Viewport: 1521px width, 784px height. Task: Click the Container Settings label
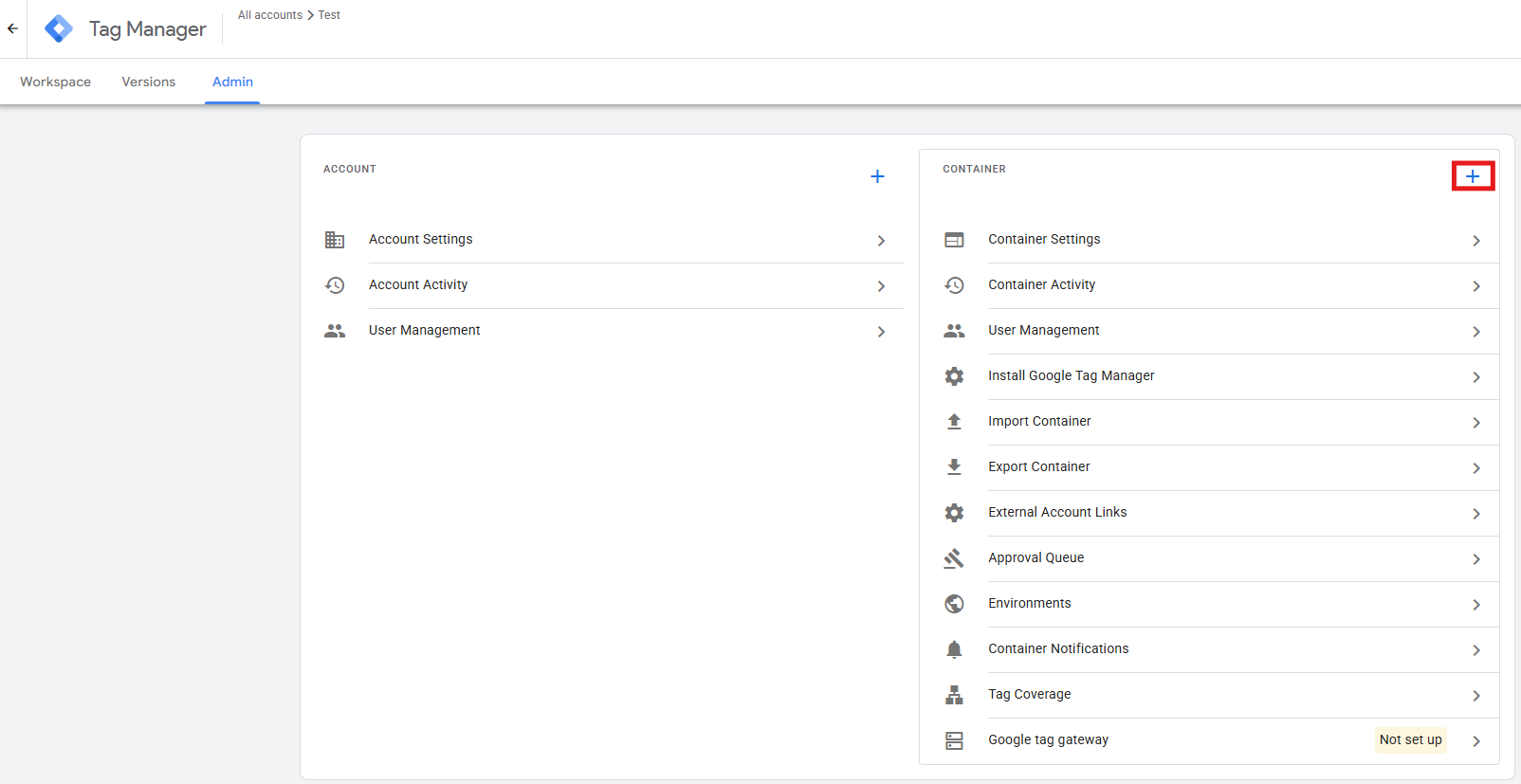pyautogui.click(x=1044, y=239)
